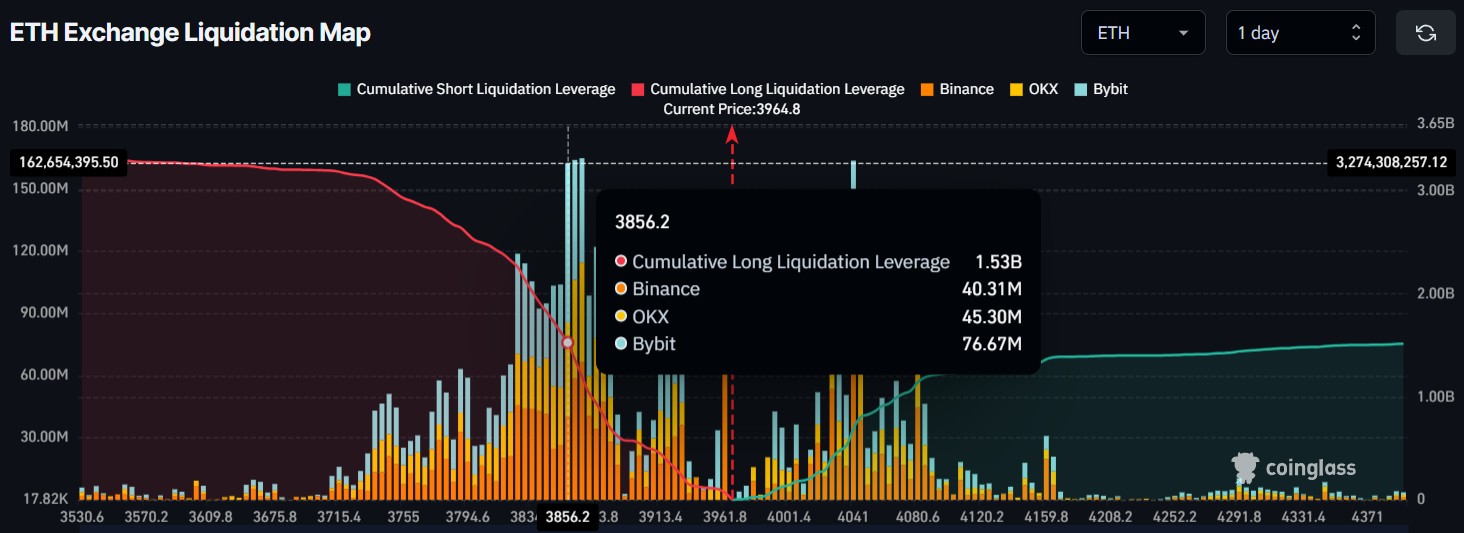
Task: Click the 4159.8 x-axis price label
Action: pyautogui.click(x=1046, y=517)
